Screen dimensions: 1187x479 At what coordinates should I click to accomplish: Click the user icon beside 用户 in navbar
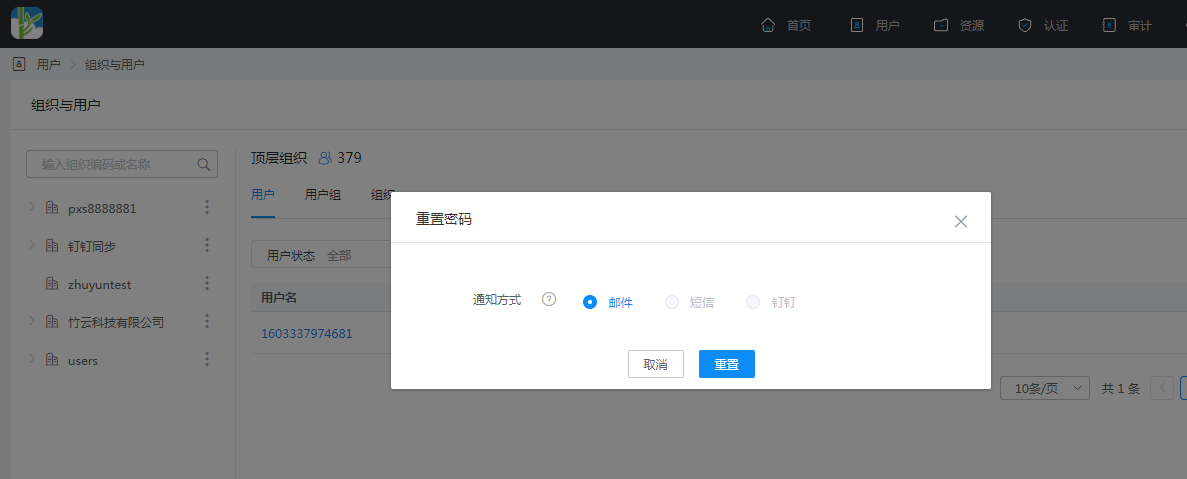(857, 25)
